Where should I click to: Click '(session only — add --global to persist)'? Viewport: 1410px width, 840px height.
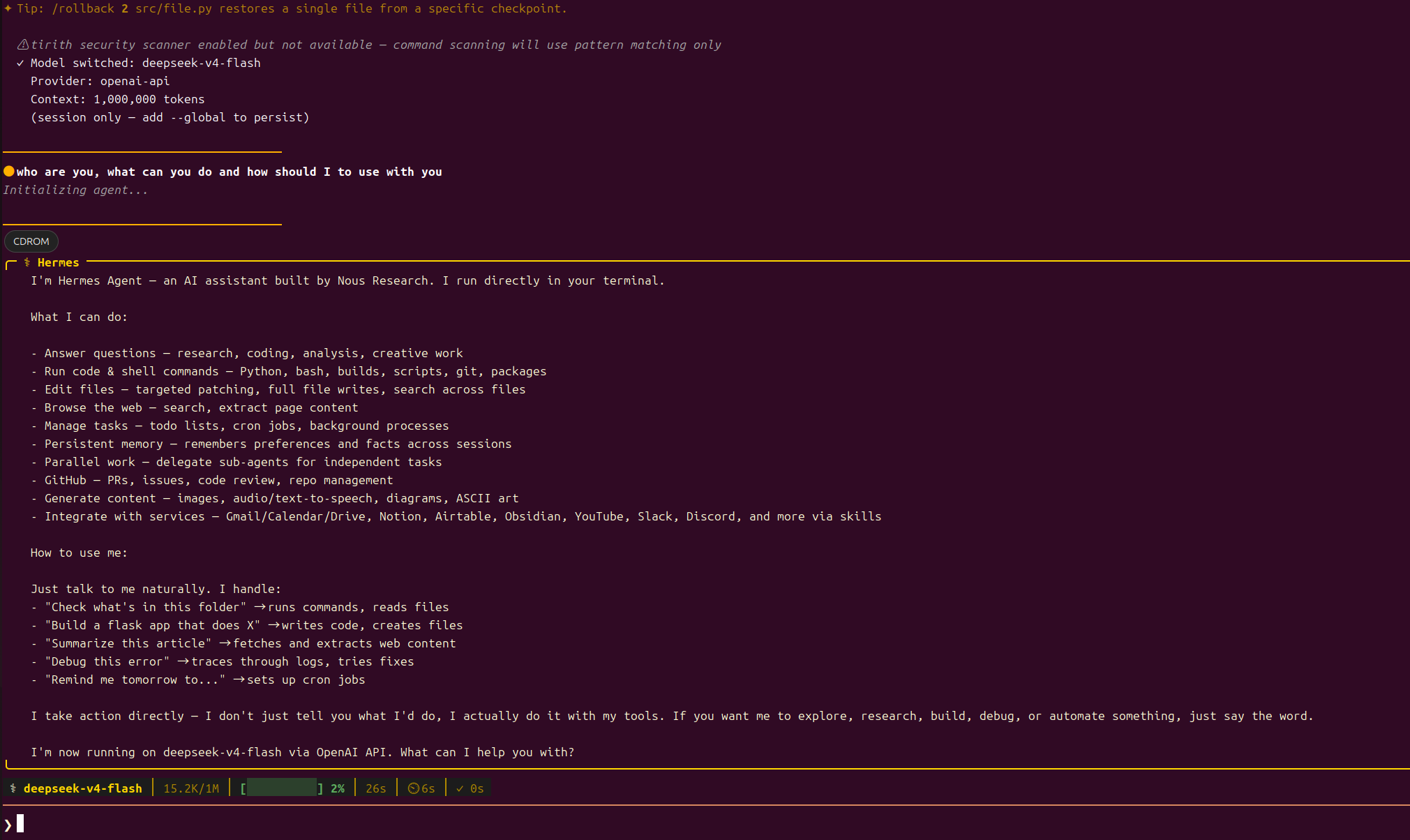(x=170, y=117)
